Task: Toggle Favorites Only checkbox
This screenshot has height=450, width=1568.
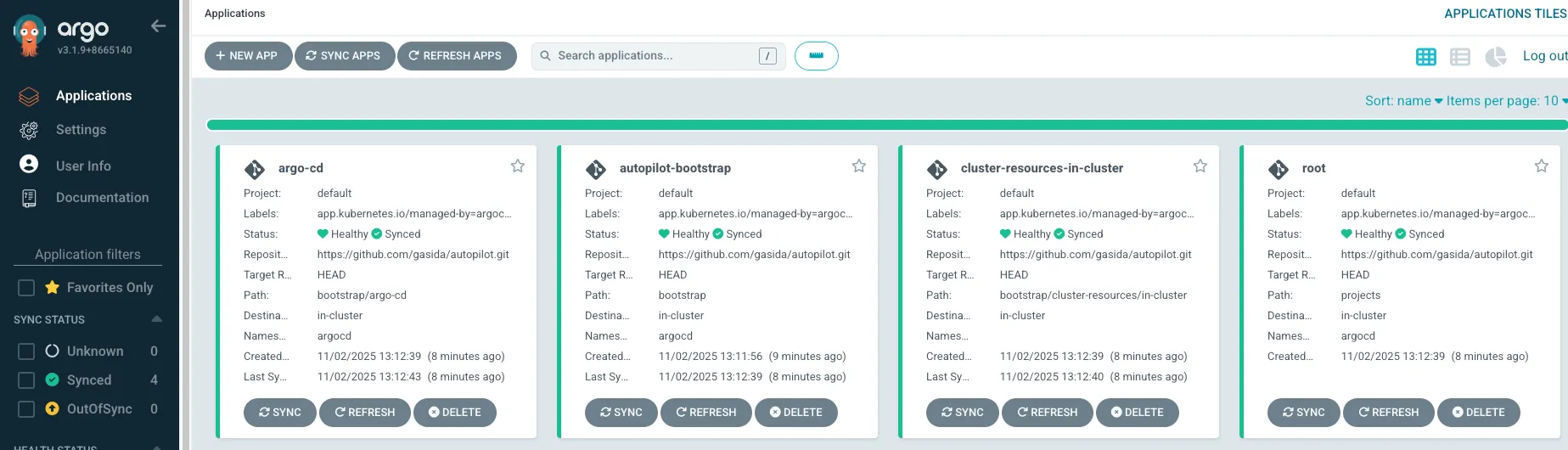Action: [26, 288]
